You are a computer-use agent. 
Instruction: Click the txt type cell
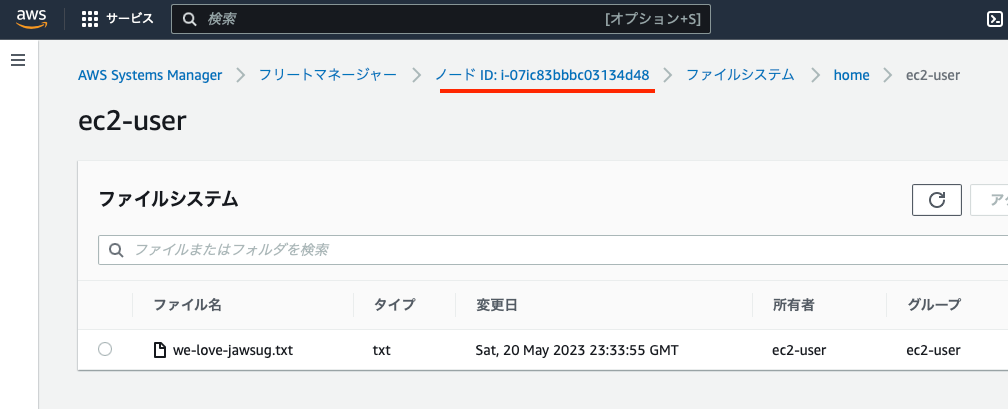click(382, 350)
